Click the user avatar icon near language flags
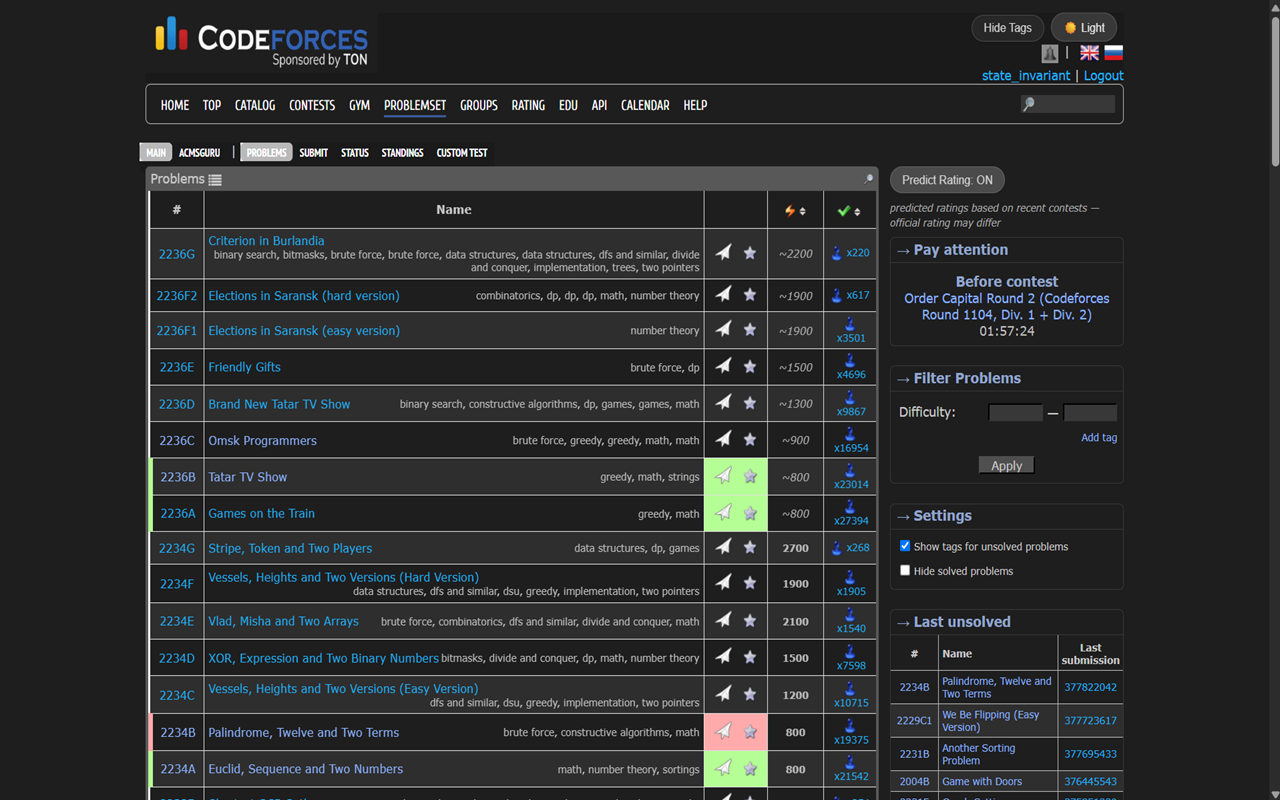The image size is (1280, 800). 1049,53
